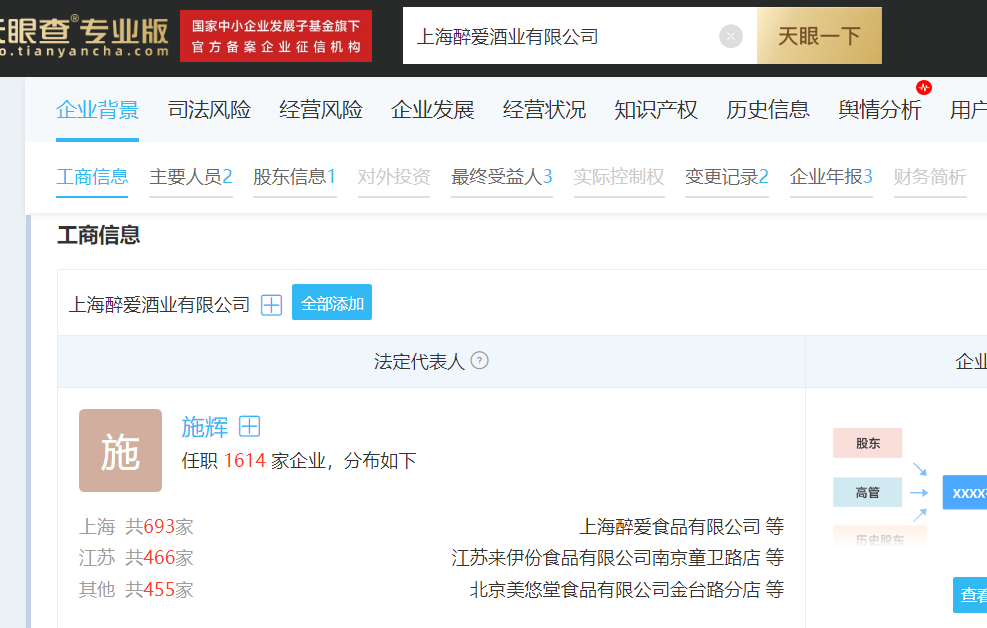Screen dimensions: 987x628
Task: Click the blue xxxx box in the diagram
Action: pyautogui.click(x=964, y=493)
